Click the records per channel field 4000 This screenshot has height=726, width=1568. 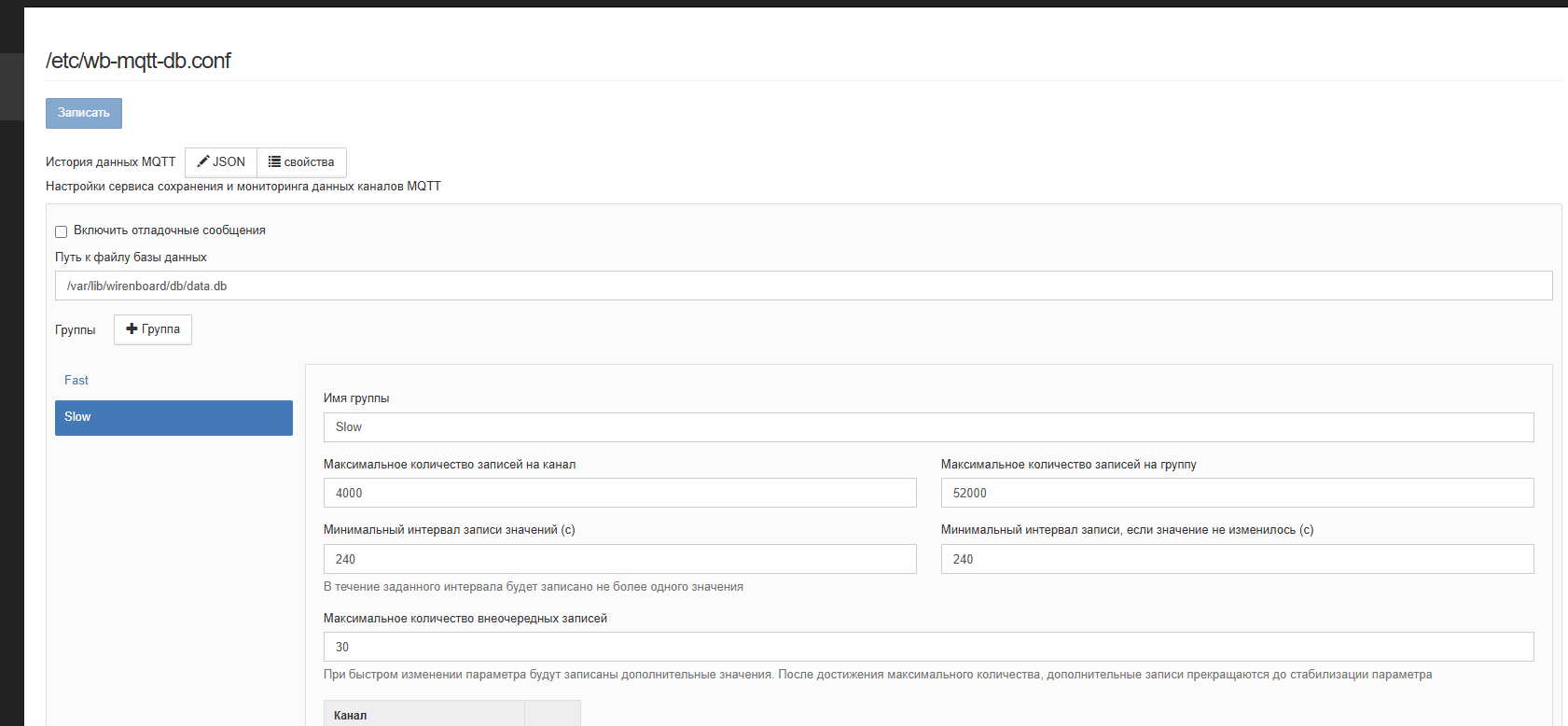pos(619,493)
